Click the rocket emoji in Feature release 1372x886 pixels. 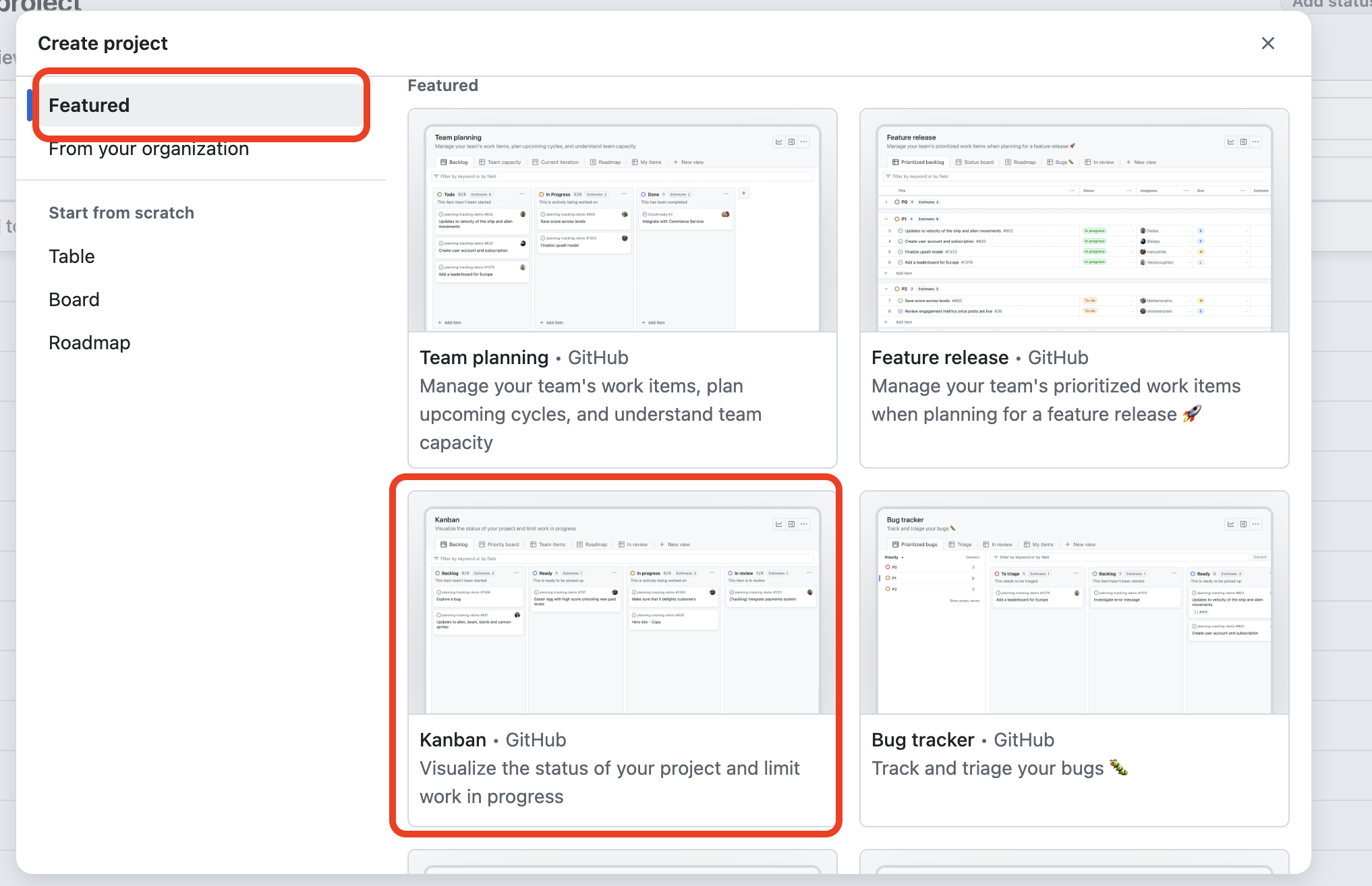point(1192,413)
